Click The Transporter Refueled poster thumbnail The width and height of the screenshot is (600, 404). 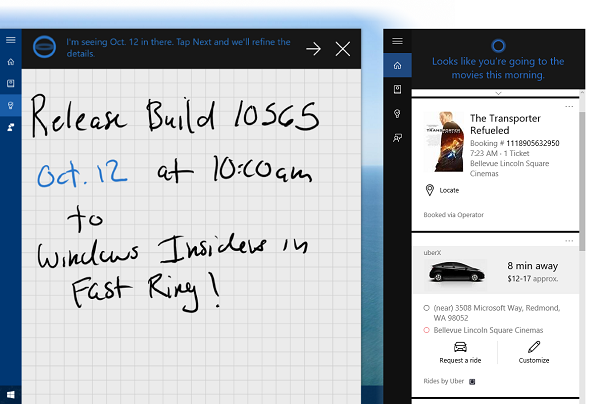tap(445, 142)
